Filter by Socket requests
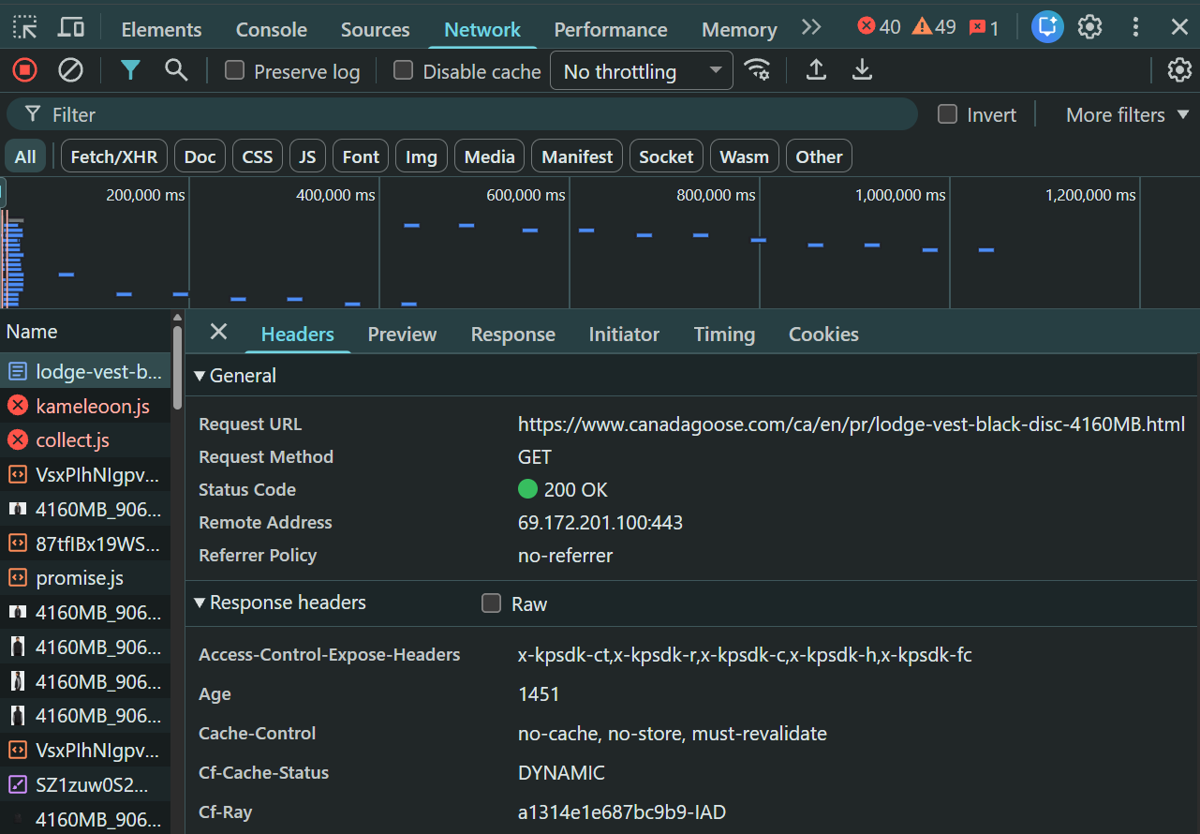 coord(666,157)
